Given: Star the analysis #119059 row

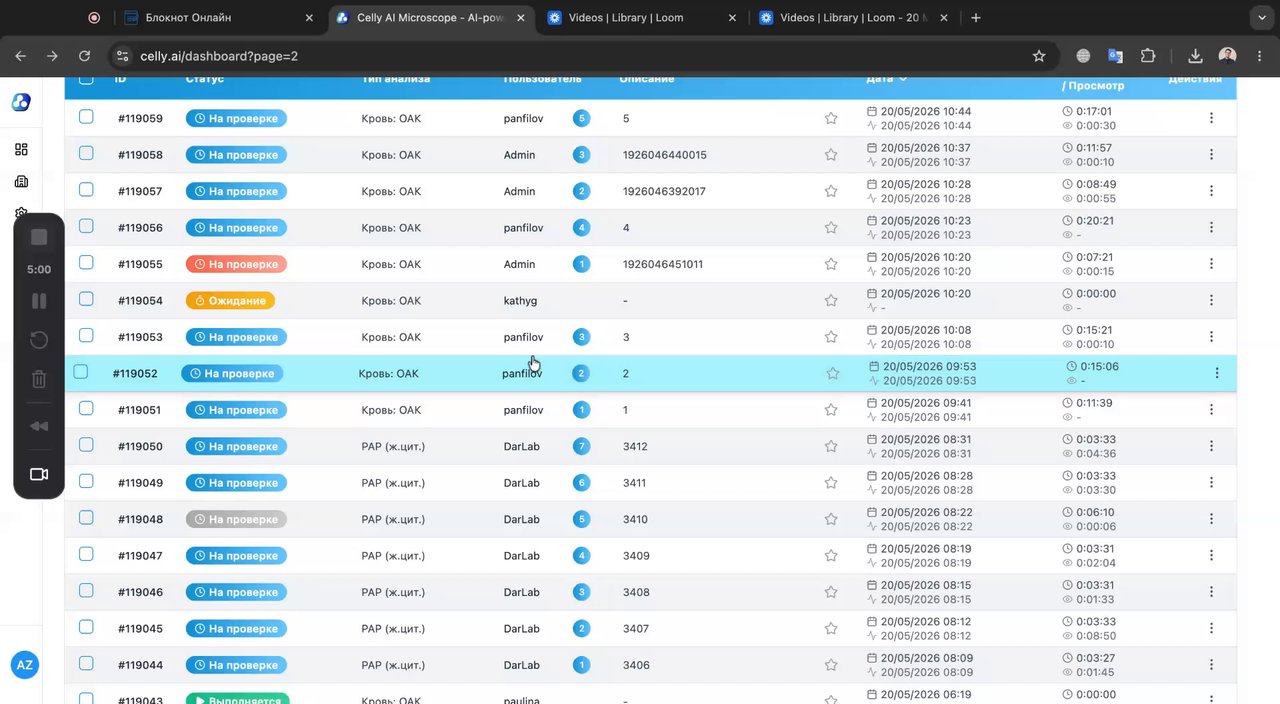Looking at the screenshot, I should click(x=831, y=118).
